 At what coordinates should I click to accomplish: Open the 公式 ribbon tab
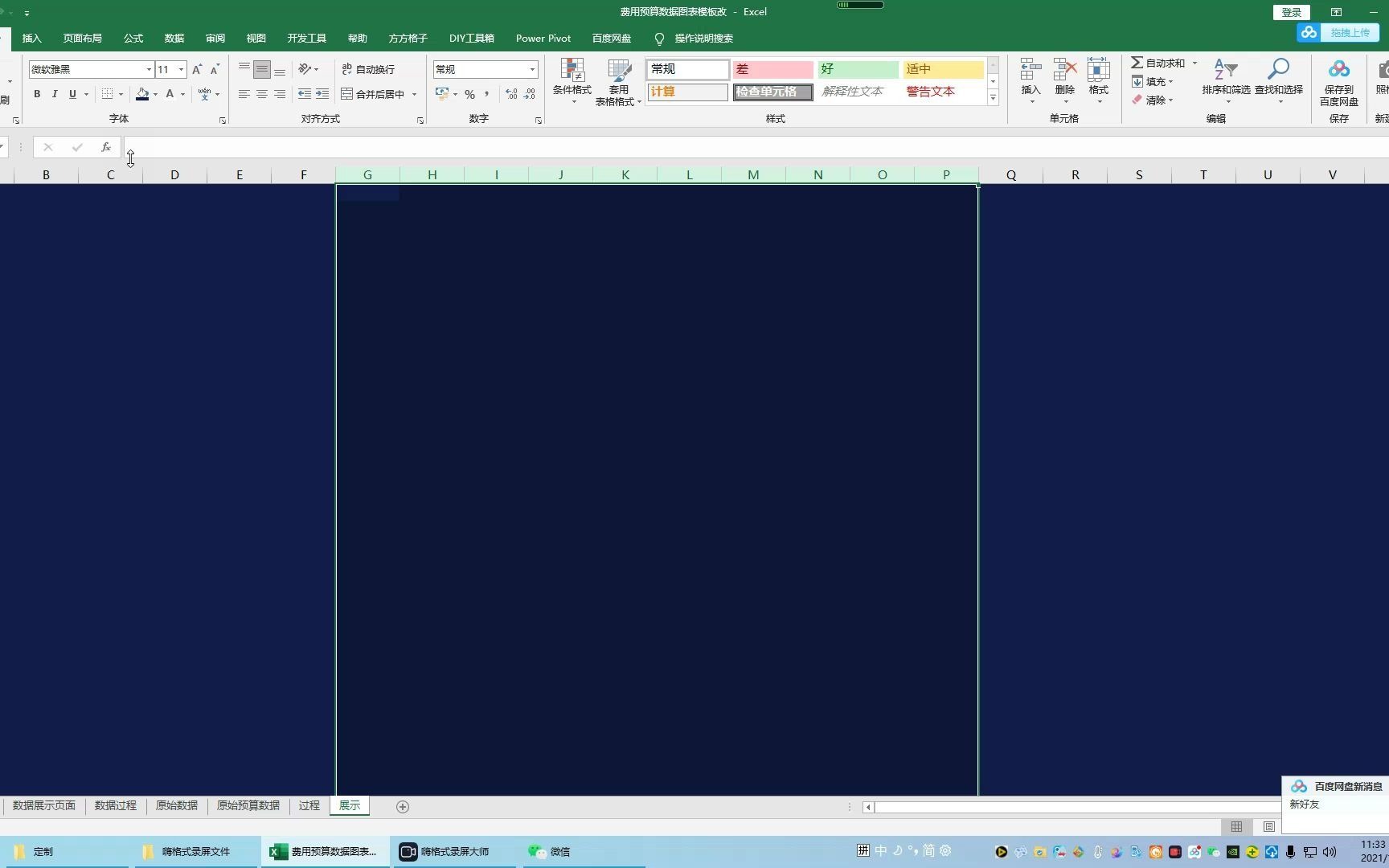click(x=133, y=38)
